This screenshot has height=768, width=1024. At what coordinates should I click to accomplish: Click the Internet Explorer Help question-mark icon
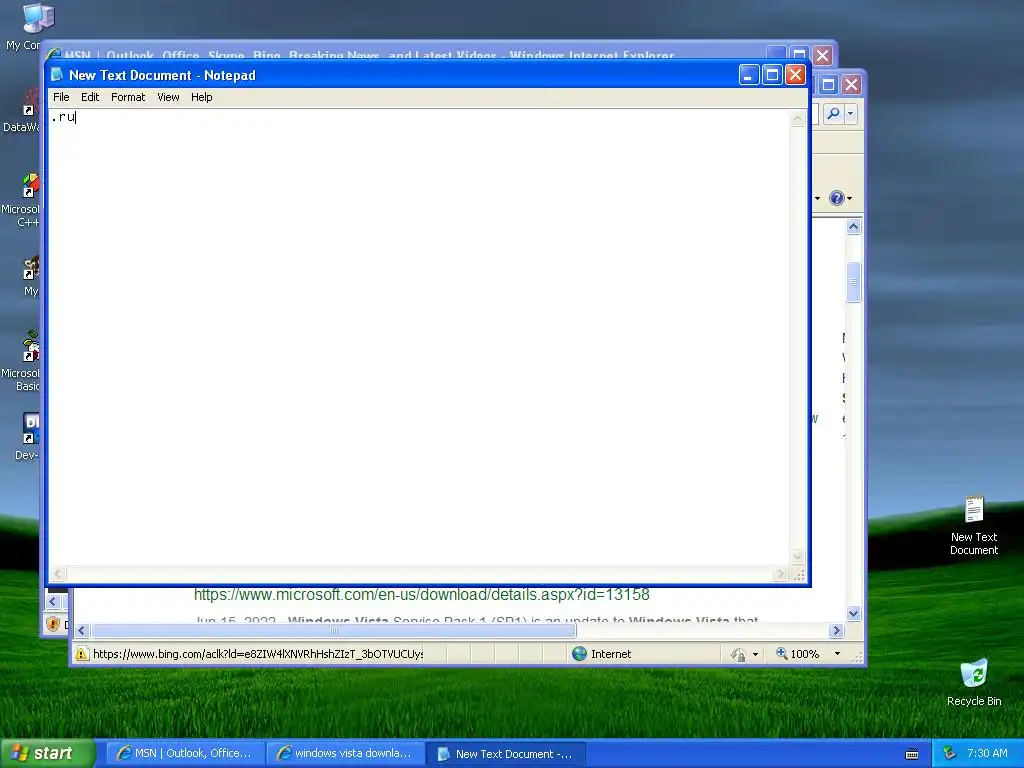click(x=837, y=198)
